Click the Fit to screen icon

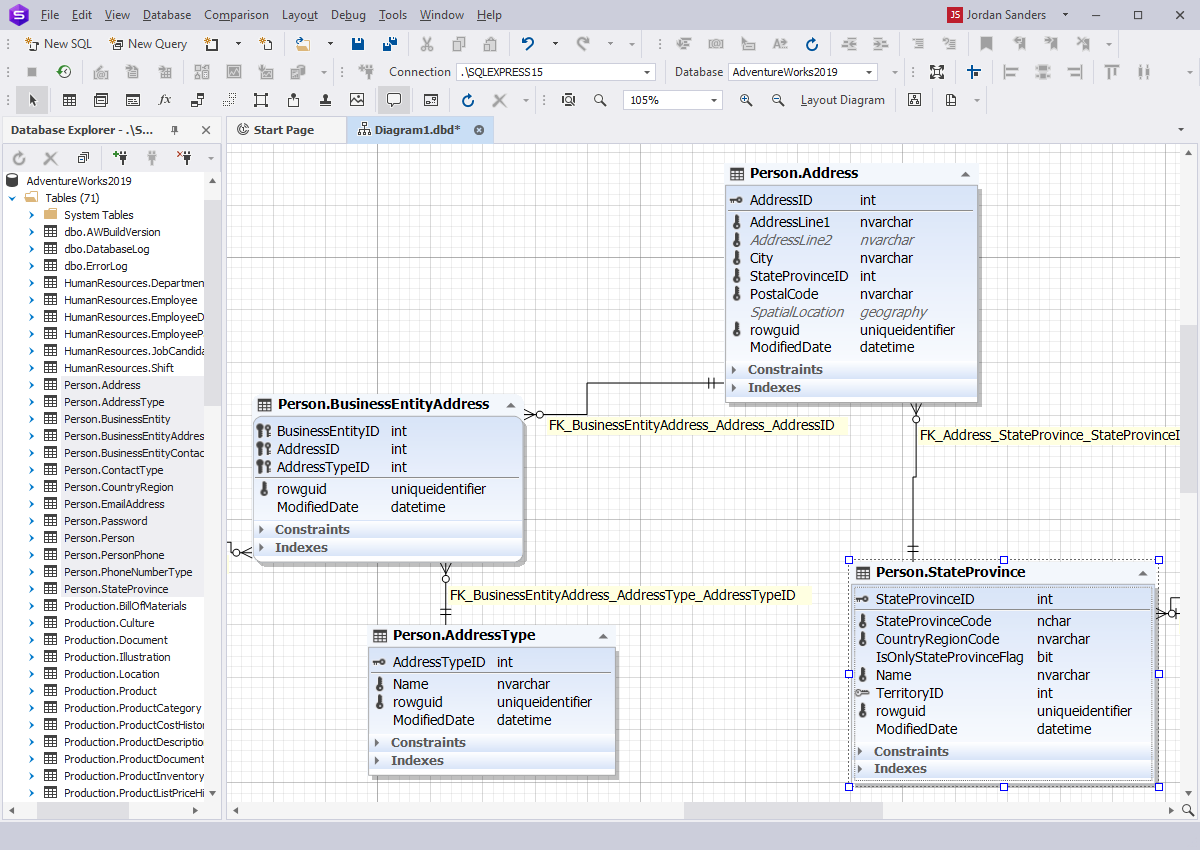(937, 72)
